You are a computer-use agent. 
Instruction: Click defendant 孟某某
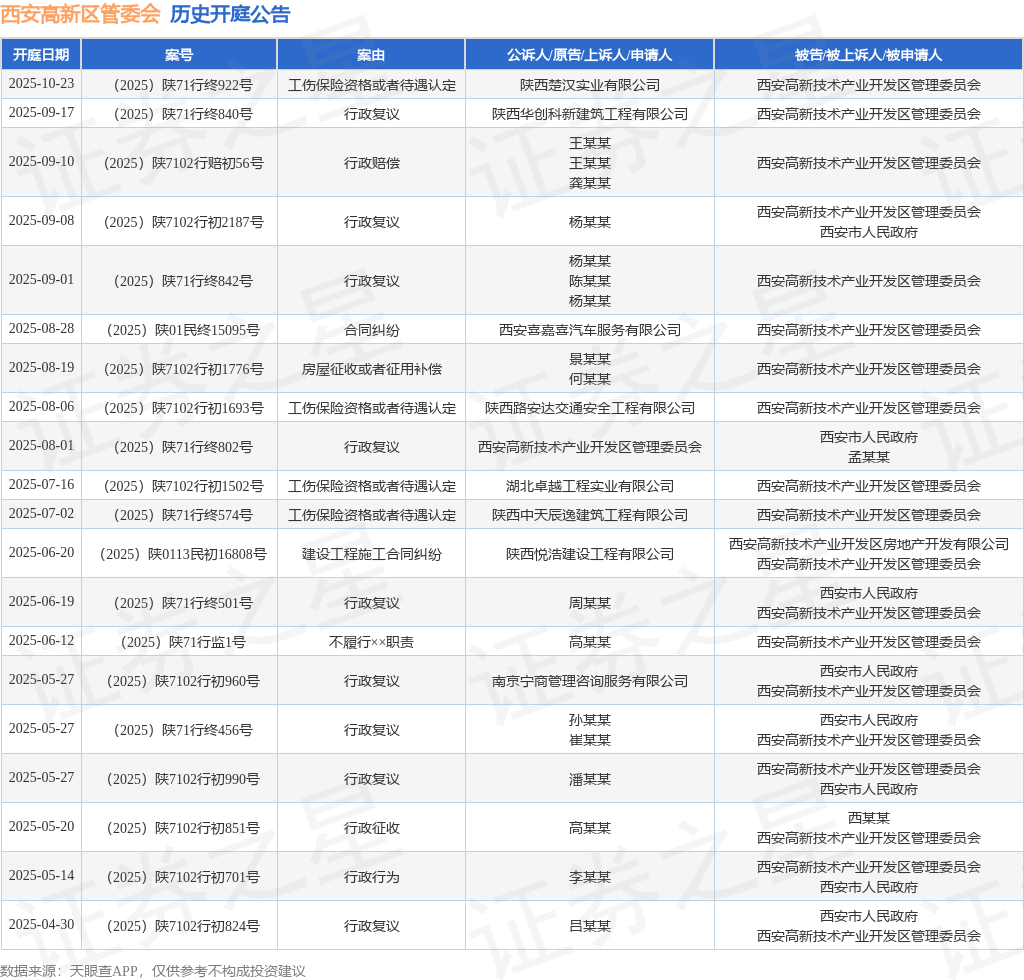pos(869,458)
